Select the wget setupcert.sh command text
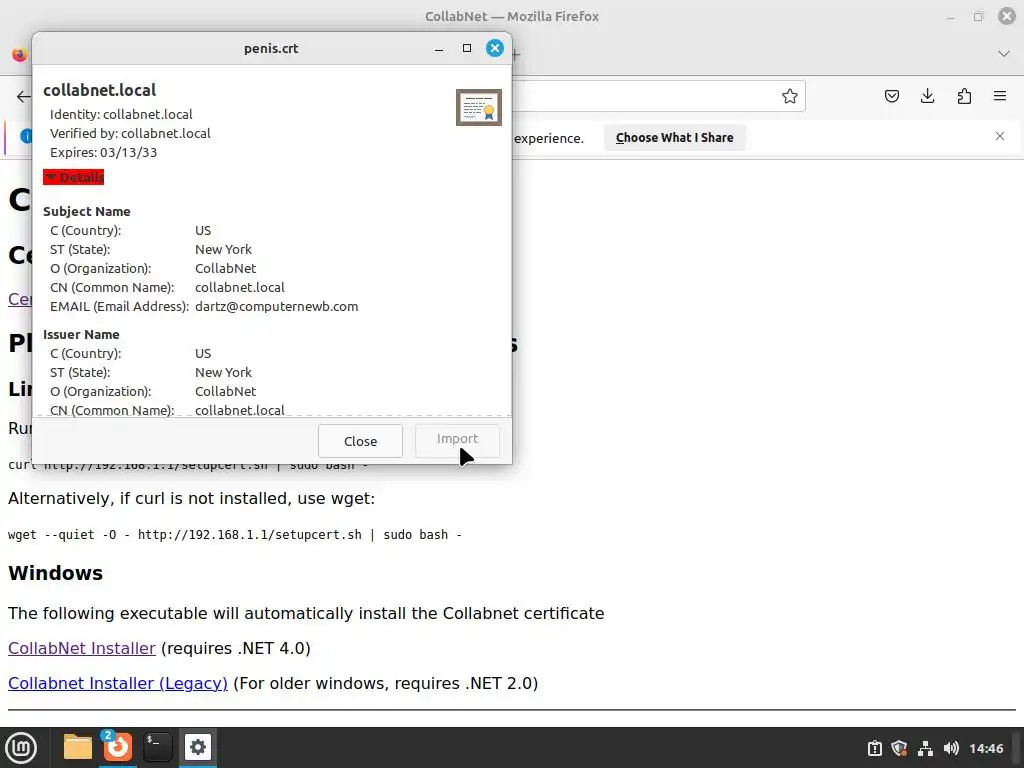Screen dimensions: 1024x768 (x=235, y=535)
